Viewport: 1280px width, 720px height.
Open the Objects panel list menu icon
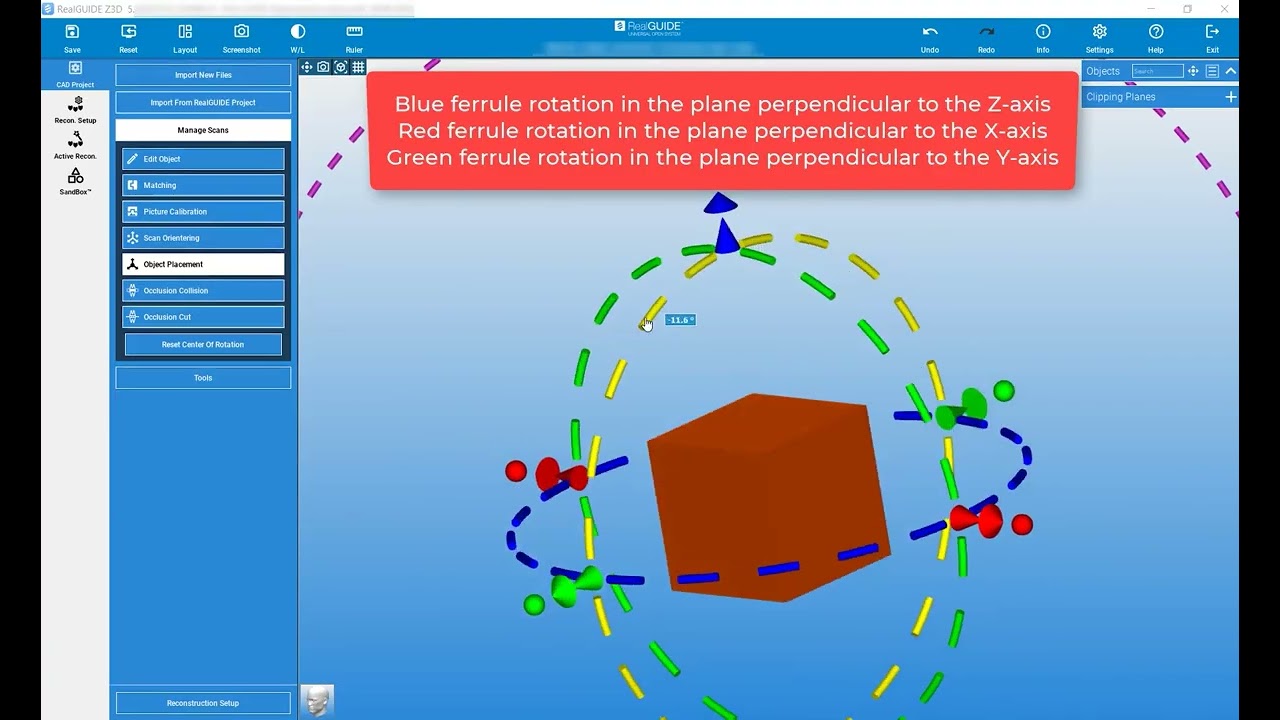point(1212,71)
